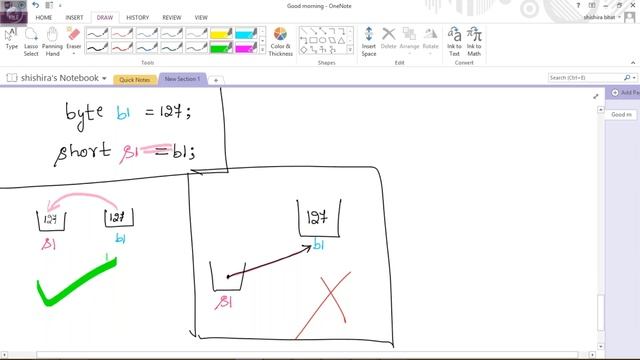Pick the yellow highlighter

click(221, 33)
